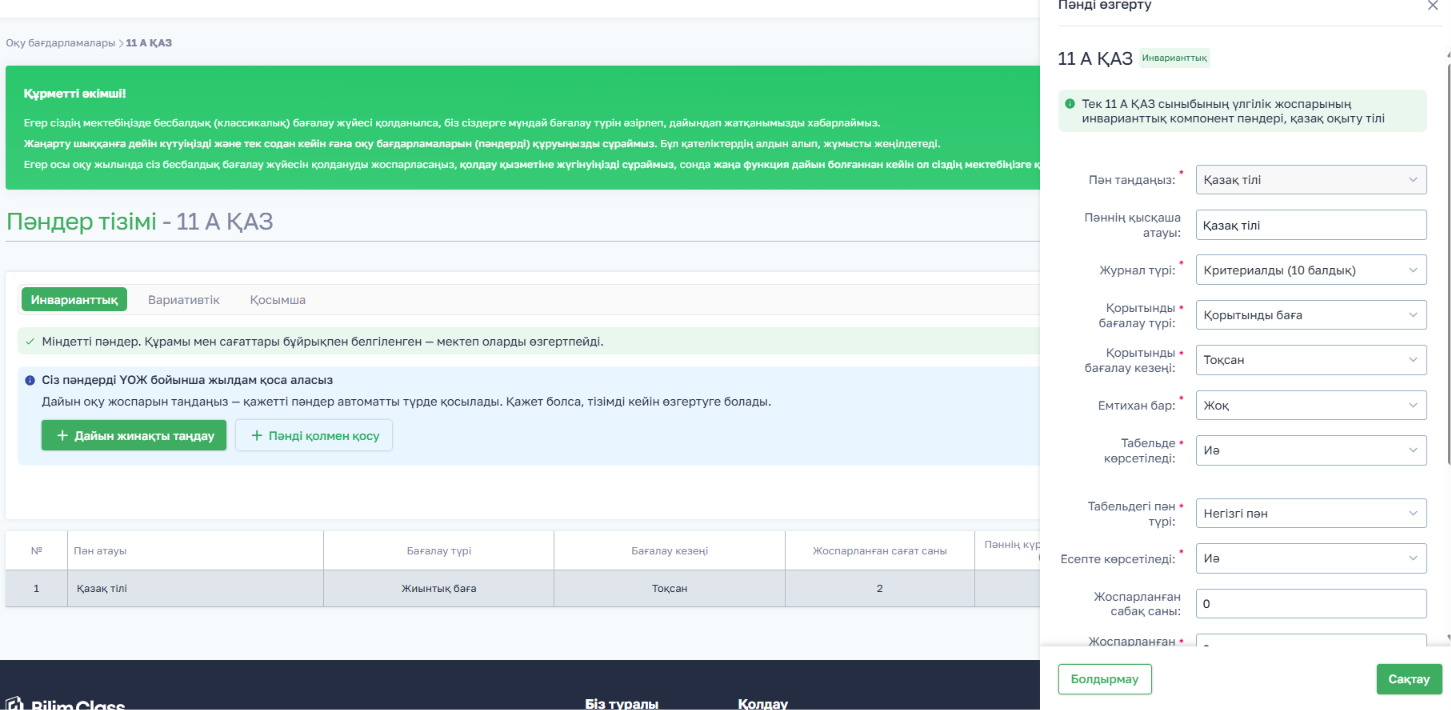Expand Қорытынды бағалау кезеңі dropdown showing Тоқсан
This screenshot has width=1451, height=710.
point(1311,360)
